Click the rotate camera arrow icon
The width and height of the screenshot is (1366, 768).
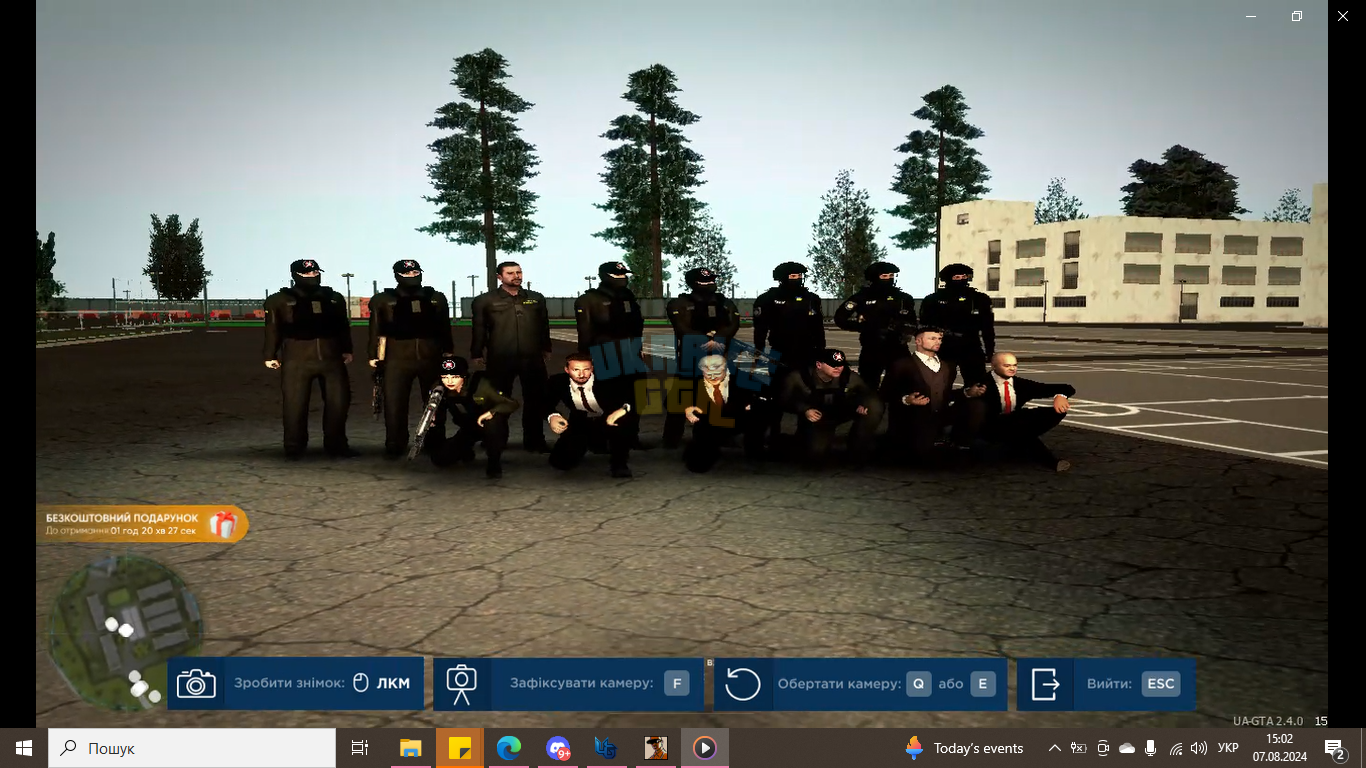point(742,684)
